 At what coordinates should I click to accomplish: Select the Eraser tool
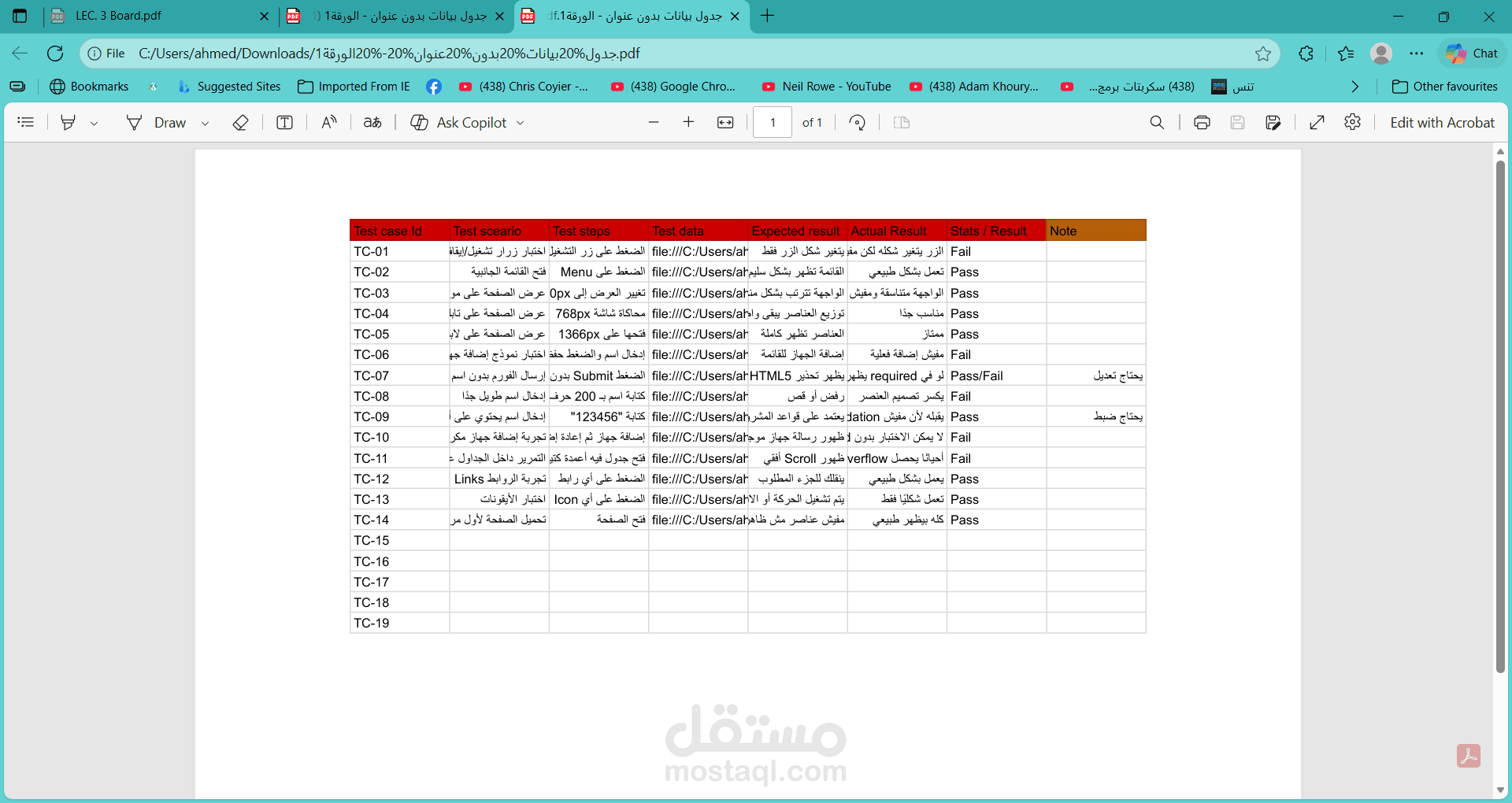241,122
